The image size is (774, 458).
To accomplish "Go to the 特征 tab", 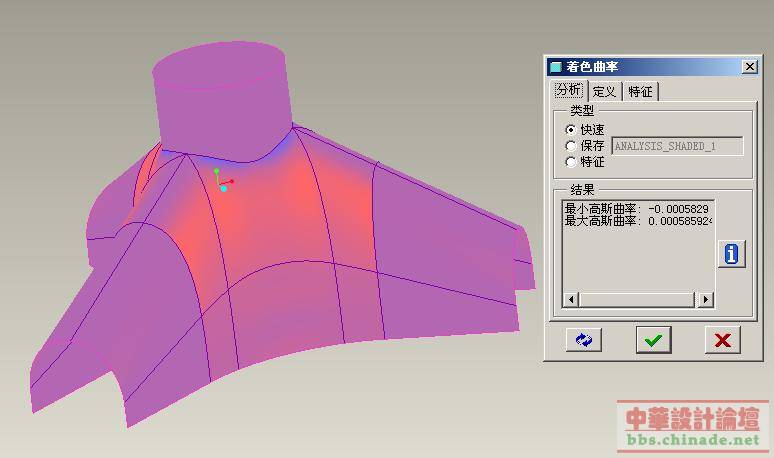I will pos(640,92).
